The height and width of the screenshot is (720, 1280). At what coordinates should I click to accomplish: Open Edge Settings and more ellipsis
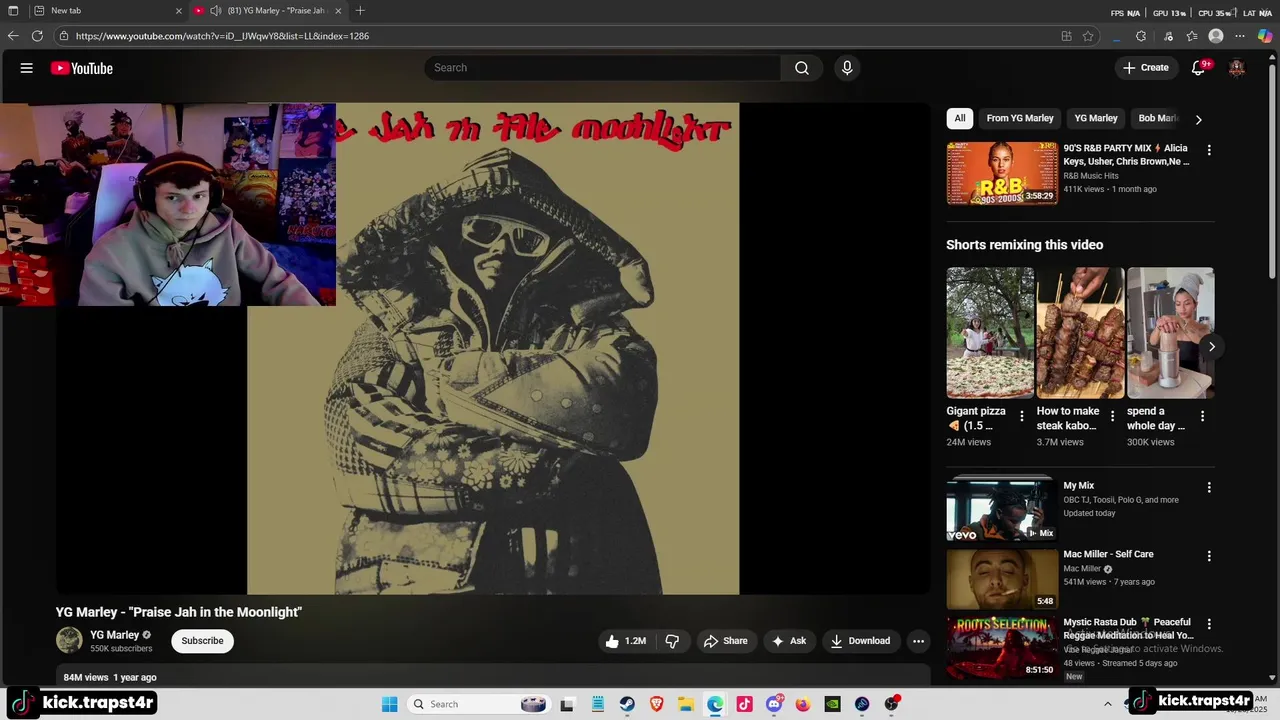coord(1240,36)
